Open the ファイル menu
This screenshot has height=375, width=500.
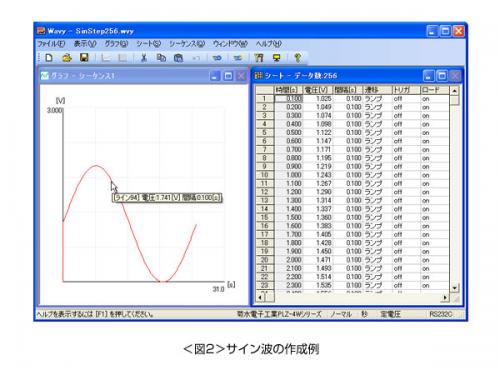pyautogui.click(x=51, y=44)
